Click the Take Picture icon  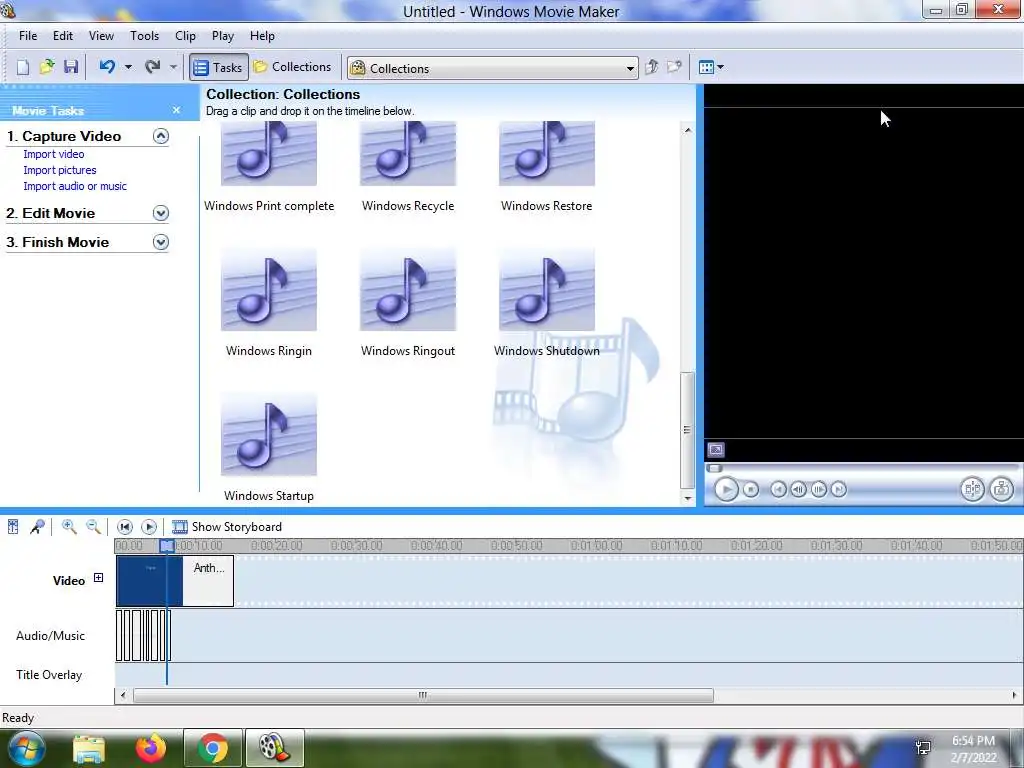pyautogui.click(x=1002, y=489)
